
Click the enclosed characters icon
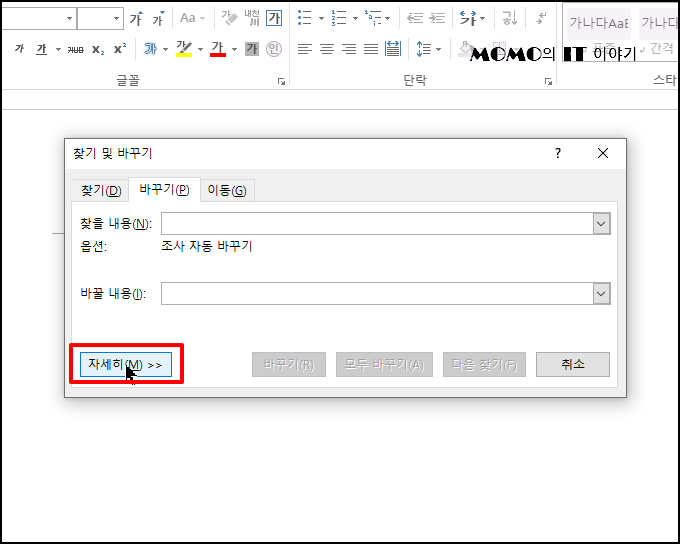(274, 49)
